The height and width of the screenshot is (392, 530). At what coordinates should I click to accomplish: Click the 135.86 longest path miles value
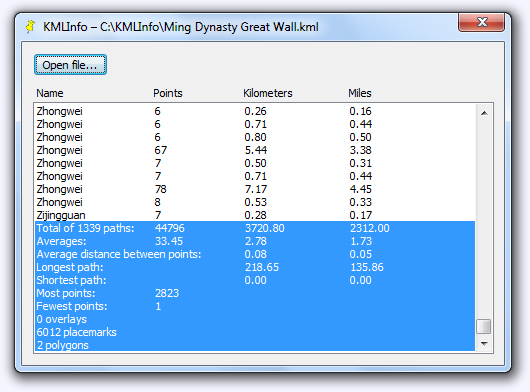[x=367, y=267]
